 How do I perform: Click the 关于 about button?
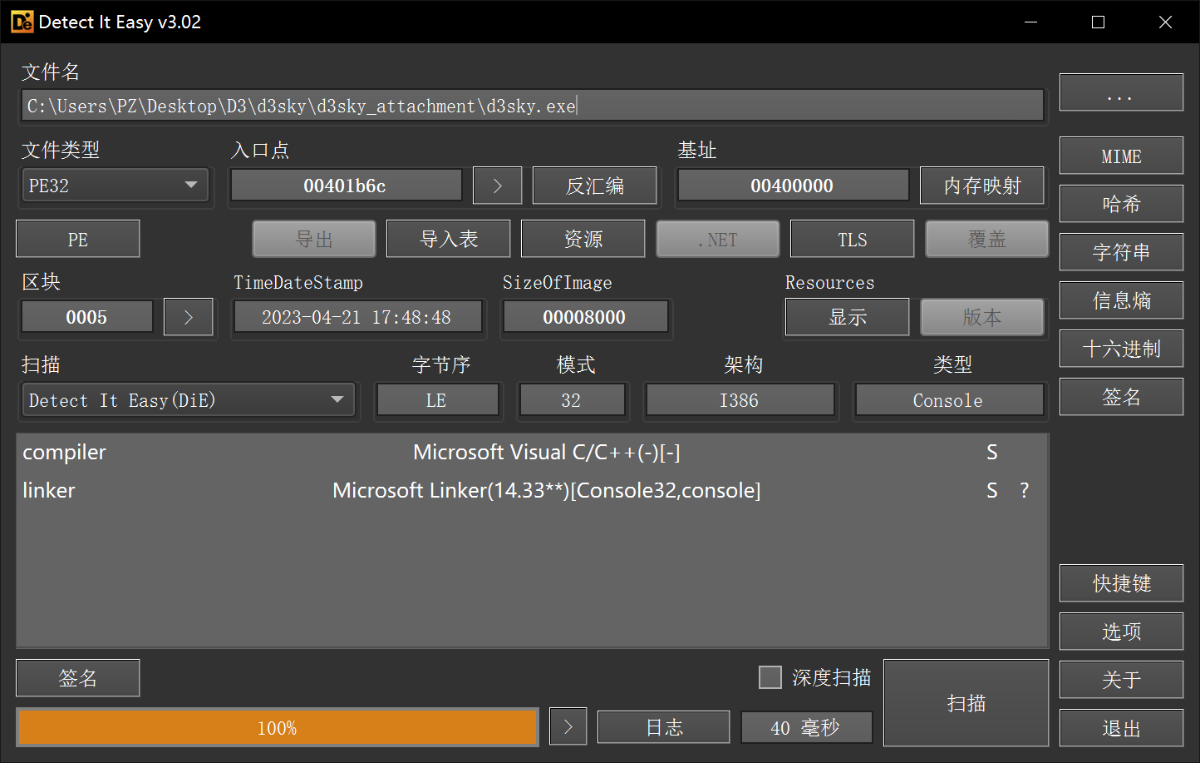(x=1121, y=679)
